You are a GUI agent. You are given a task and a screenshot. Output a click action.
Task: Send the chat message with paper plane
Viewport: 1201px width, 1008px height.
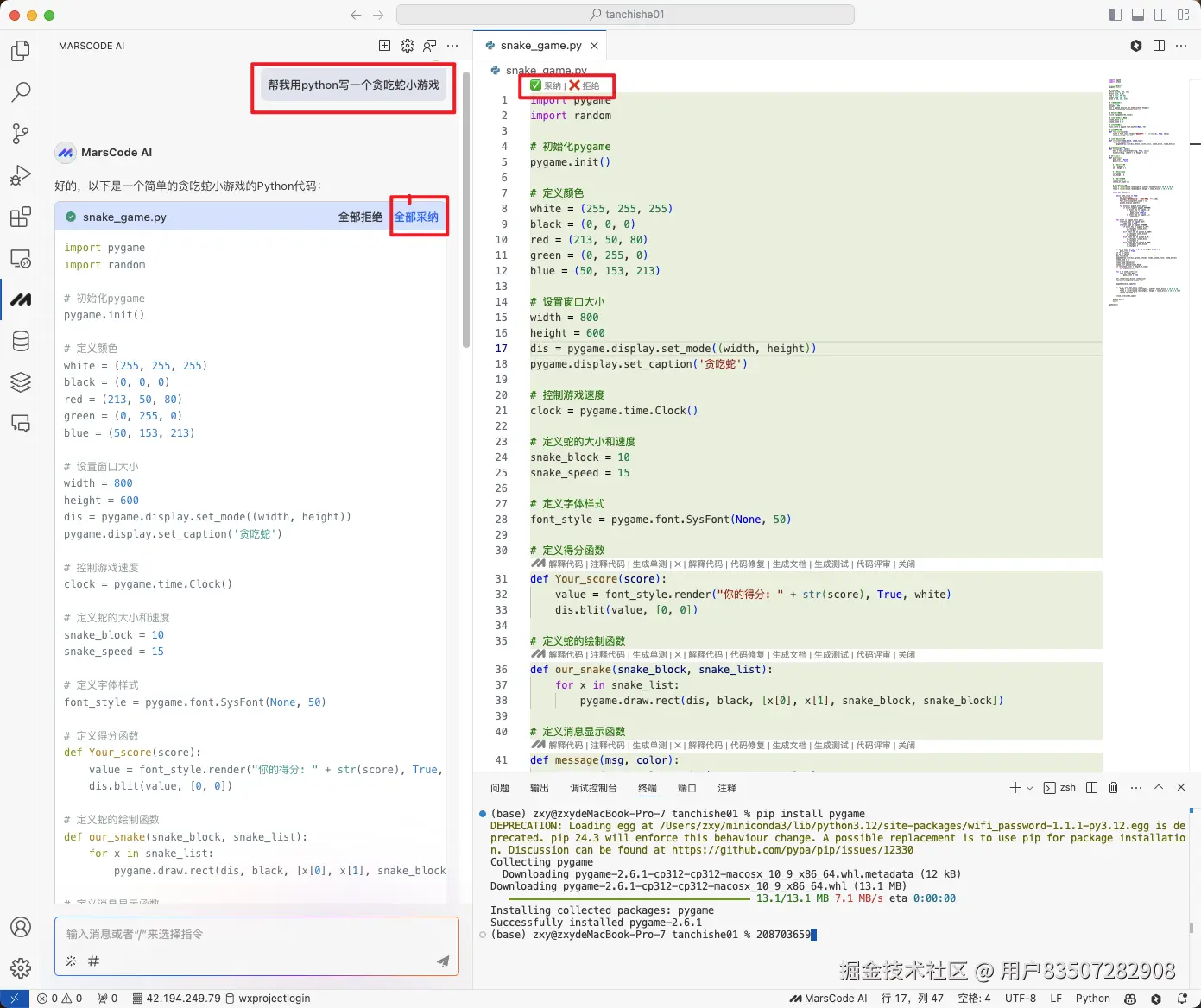click(x=443, y=961)
